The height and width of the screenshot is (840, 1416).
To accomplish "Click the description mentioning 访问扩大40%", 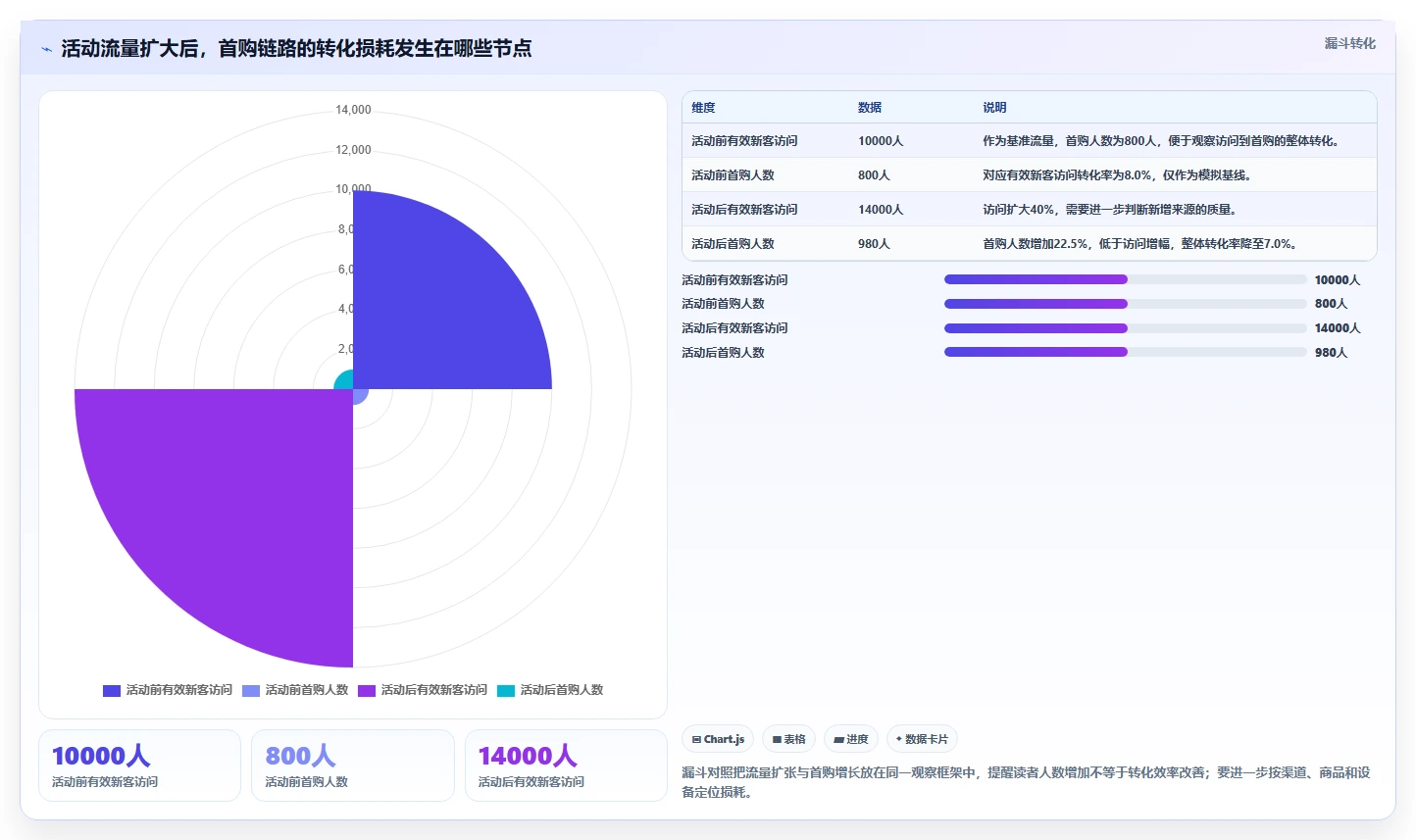I will coord(1109,210).
